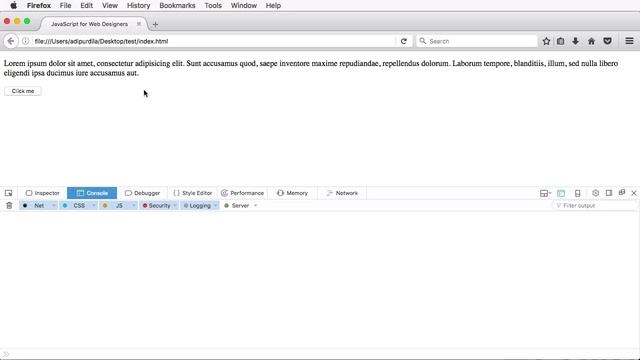Save page to Pocket icon

pos(607,41)
